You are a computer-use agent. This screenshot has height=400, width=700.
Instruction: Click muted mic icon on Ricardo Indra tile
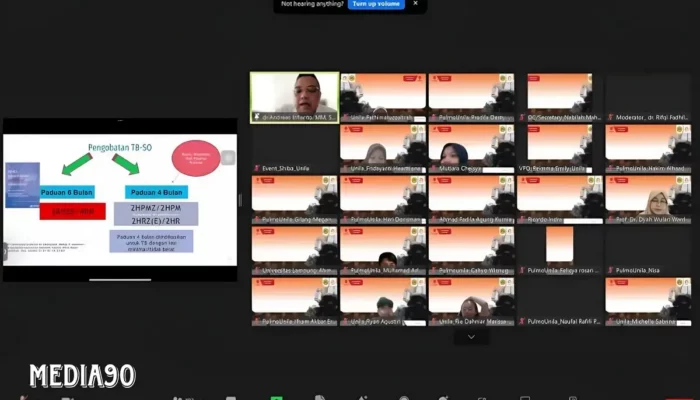(x=521, y=219)
